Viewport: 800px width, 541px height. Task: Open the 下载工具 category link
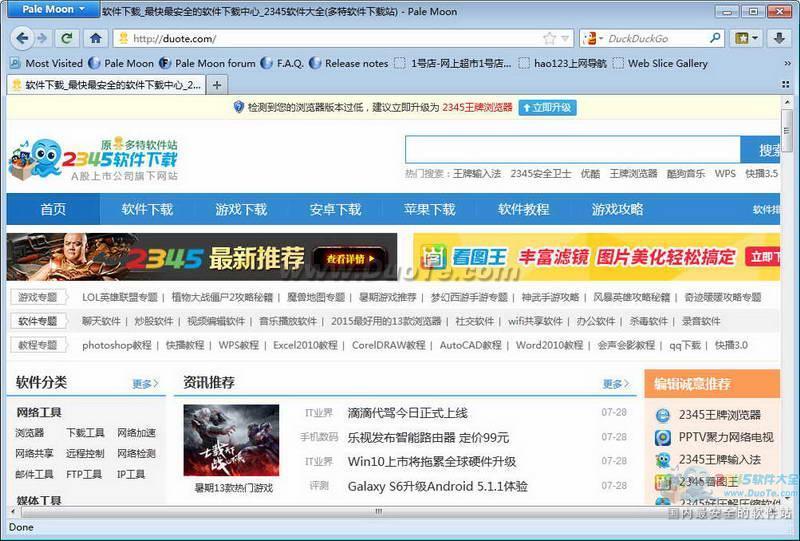(x=85, y=433)
